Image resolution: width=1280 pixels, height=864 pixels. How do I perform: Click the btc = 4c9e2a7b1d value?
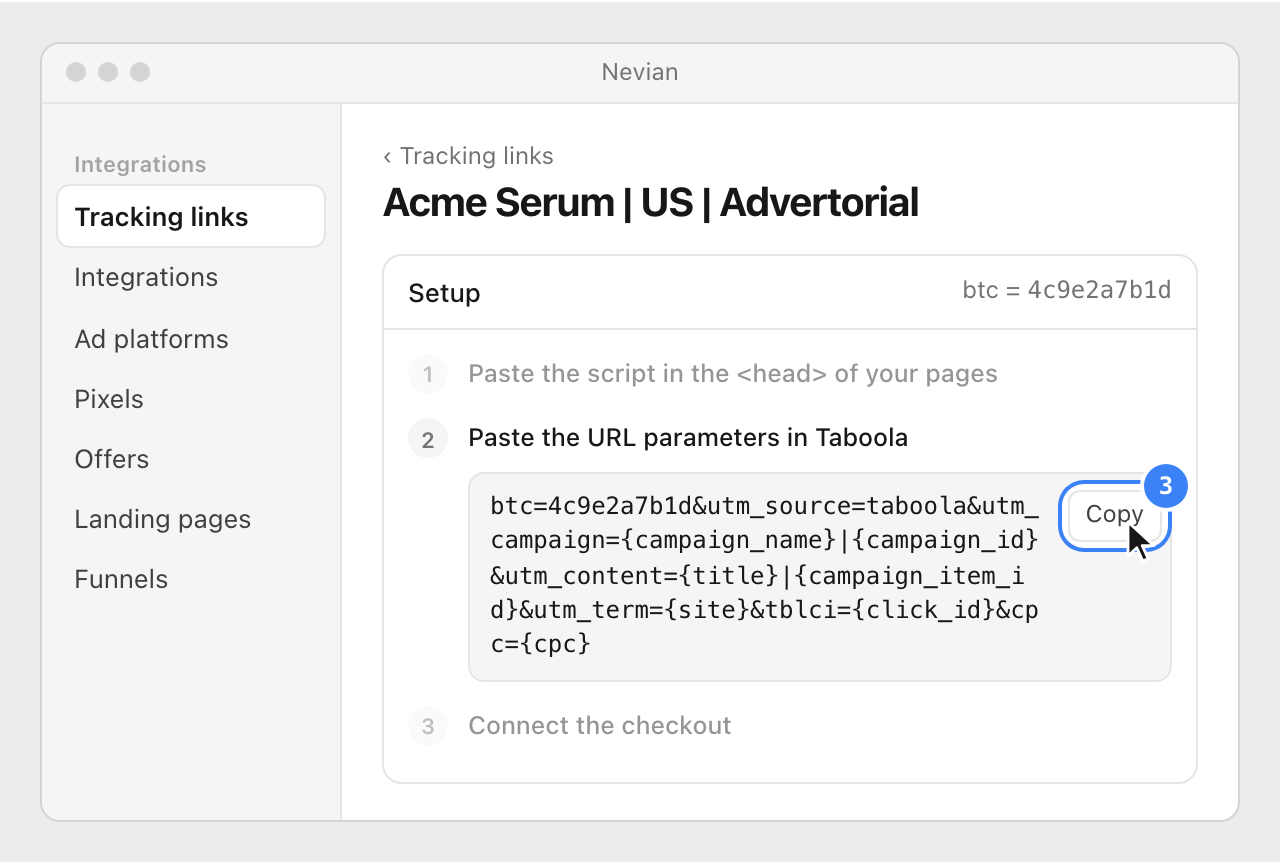click(x=1067, y=290)
